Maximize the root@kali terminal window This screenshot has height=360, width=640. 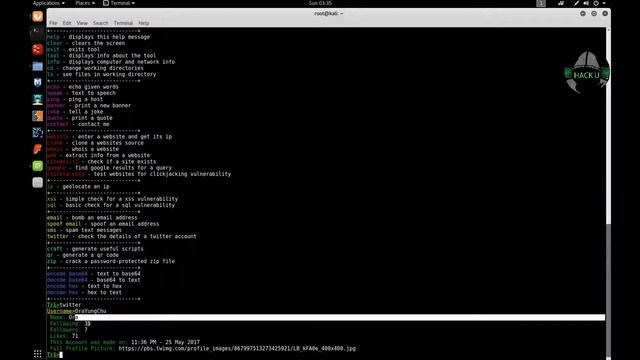(x=594, y=13)
